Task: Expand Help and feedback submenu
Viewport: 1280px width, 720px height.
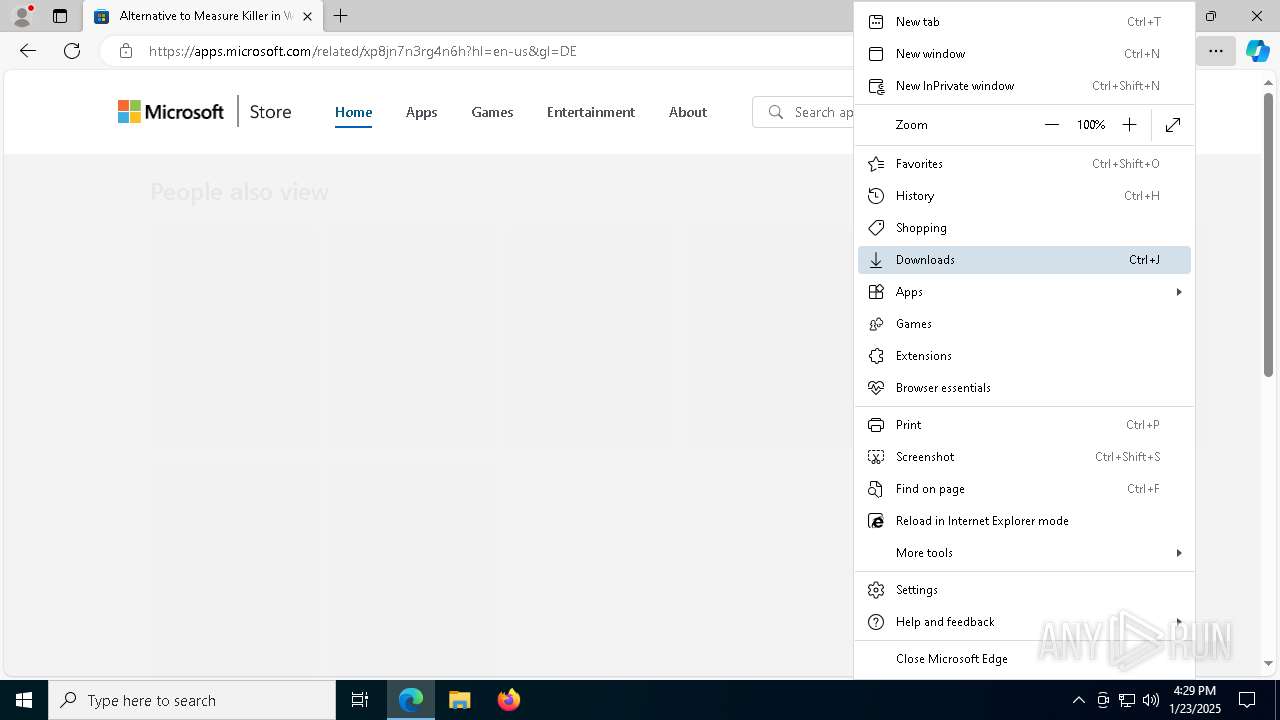Action: tap(1024, 621)
